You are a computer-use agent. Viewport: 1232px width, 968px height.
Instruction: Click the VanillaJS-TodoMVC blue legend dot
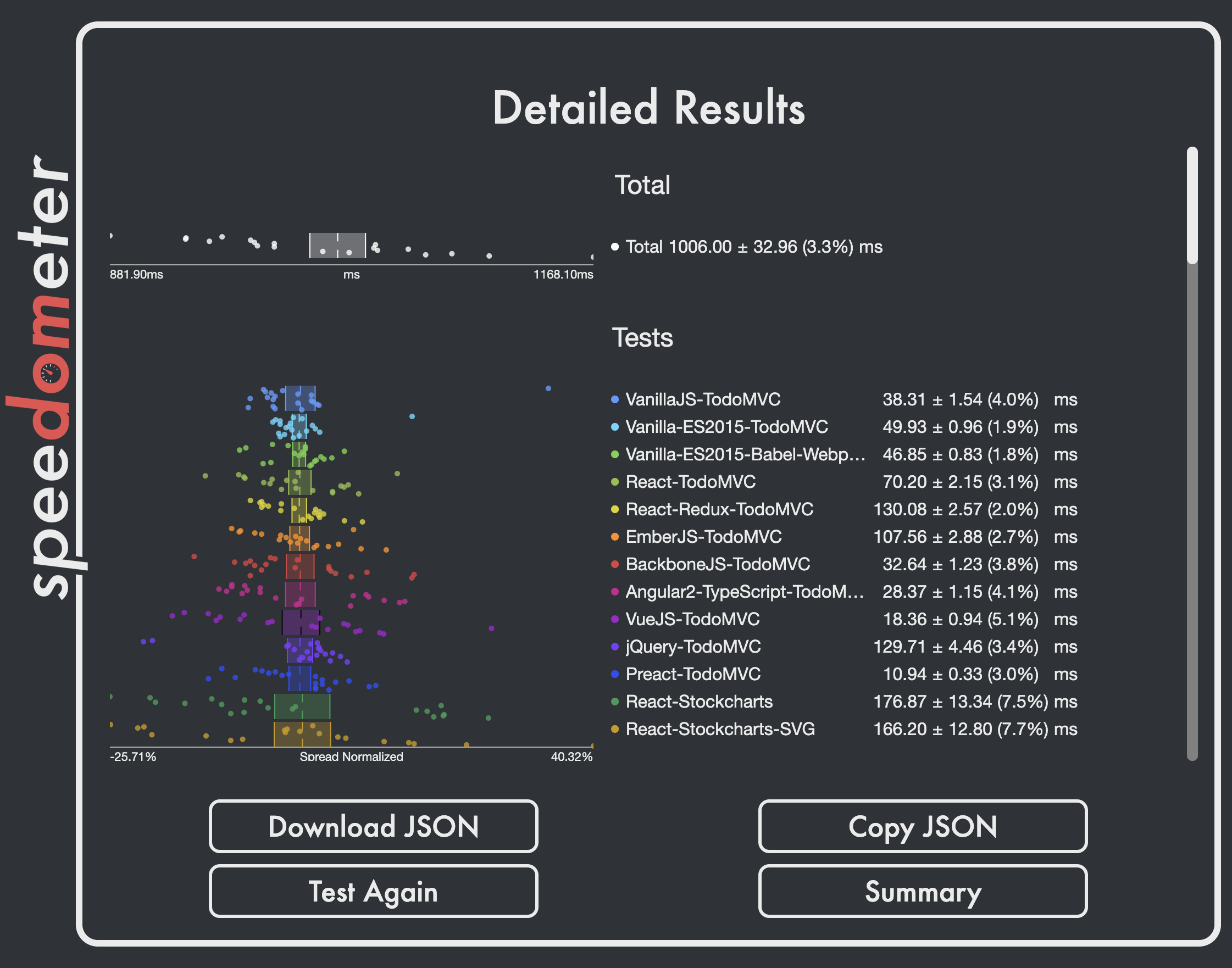614,399
